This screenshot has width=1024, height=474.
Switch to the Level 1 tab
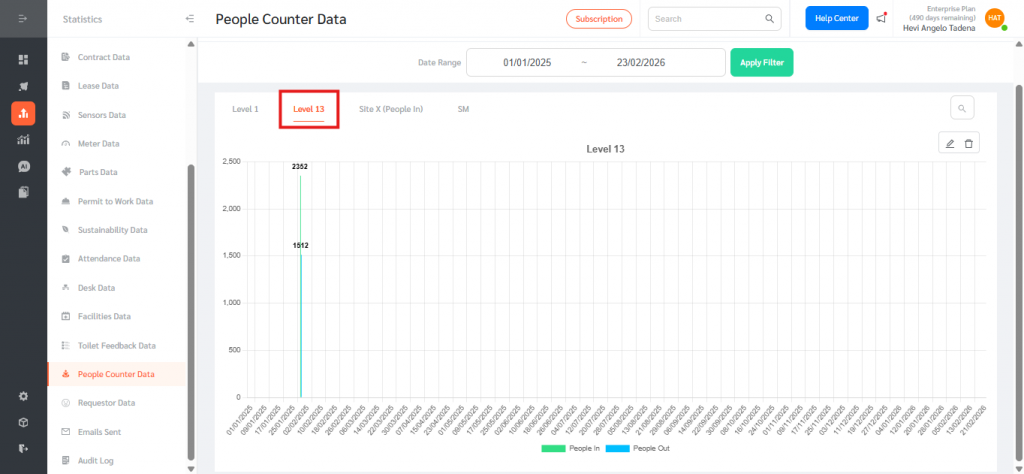pos(245,108)
